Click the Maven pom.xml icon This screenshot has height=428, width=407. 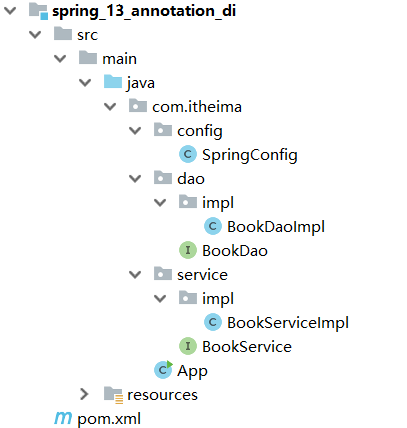(63, 418)
